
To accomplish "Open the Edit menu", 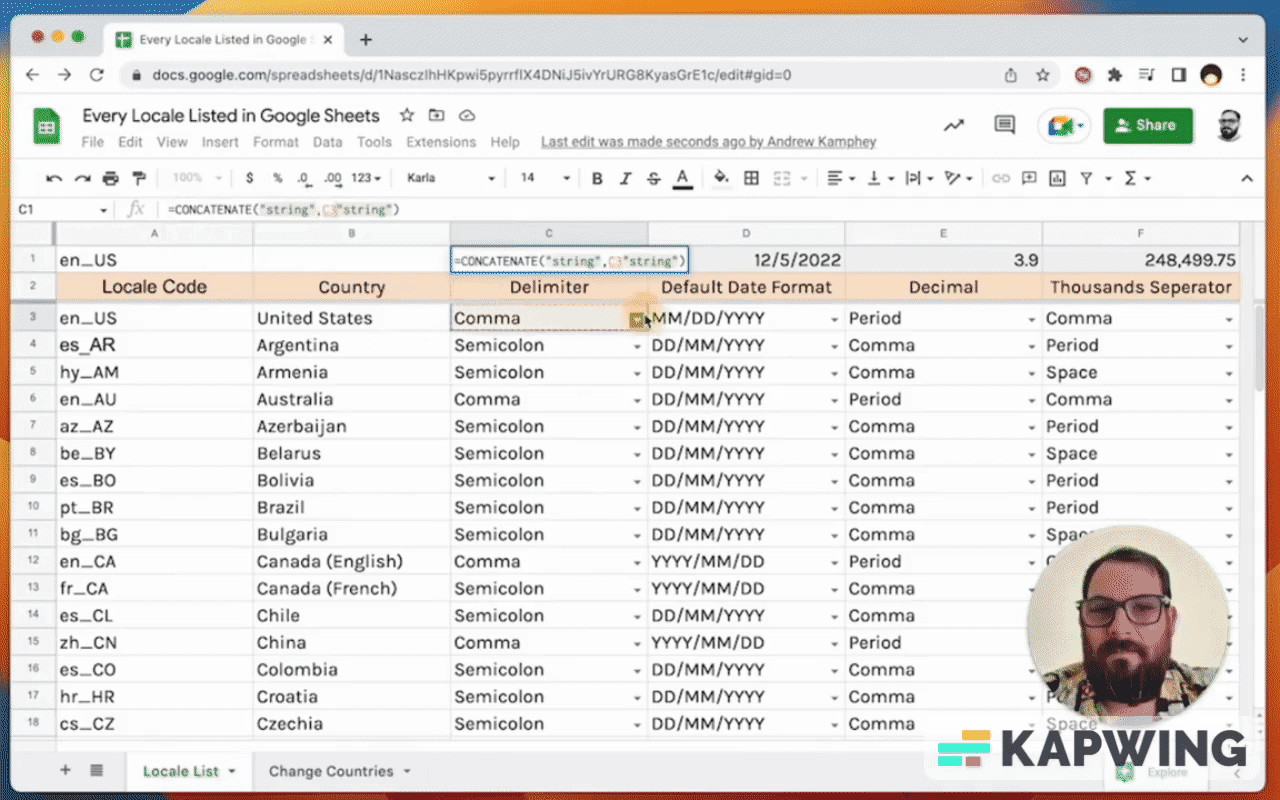I will point(130,142).
